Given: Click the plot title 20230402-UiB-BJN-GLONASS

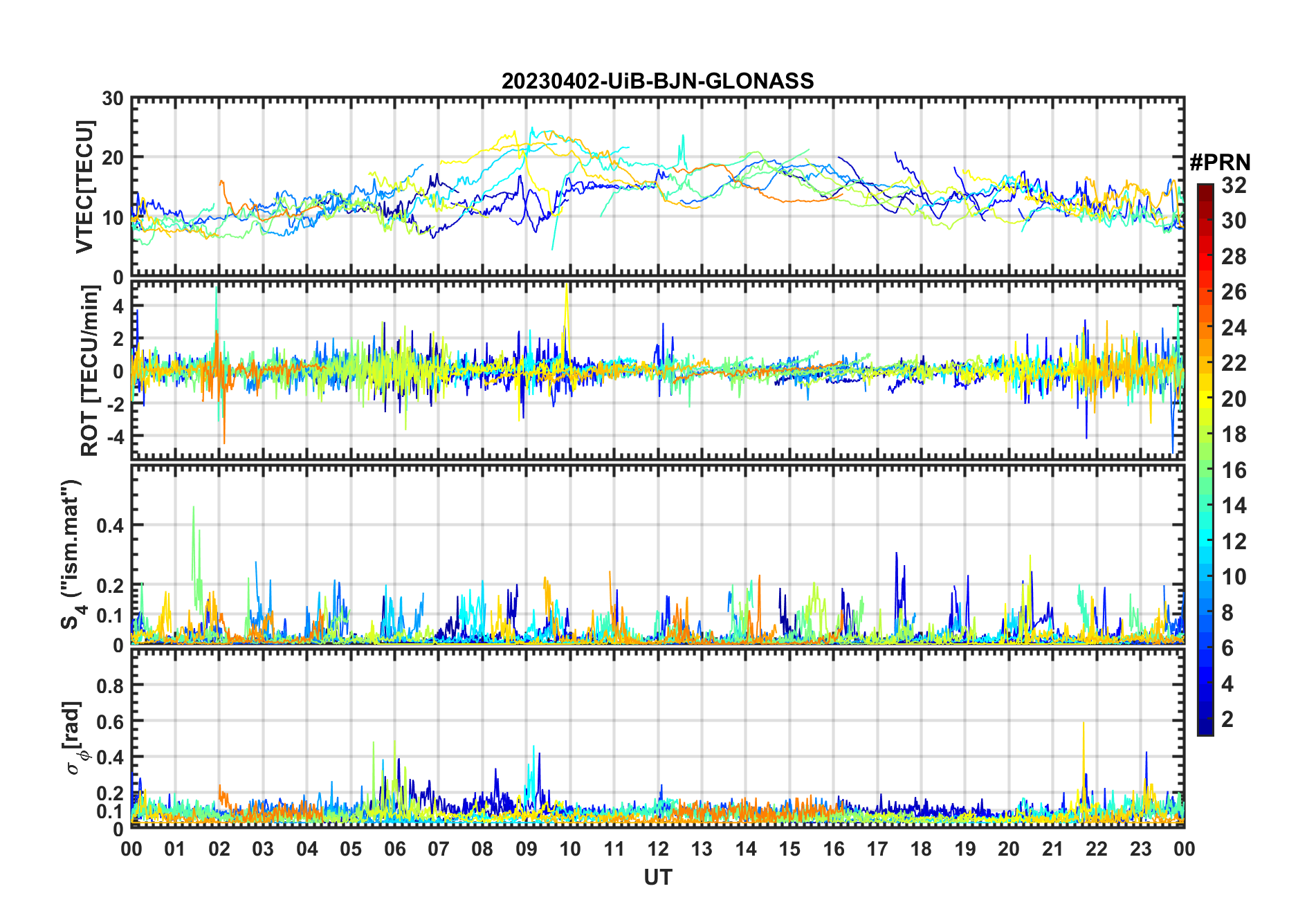Looking at the screenshot, I should click(657, 81).
